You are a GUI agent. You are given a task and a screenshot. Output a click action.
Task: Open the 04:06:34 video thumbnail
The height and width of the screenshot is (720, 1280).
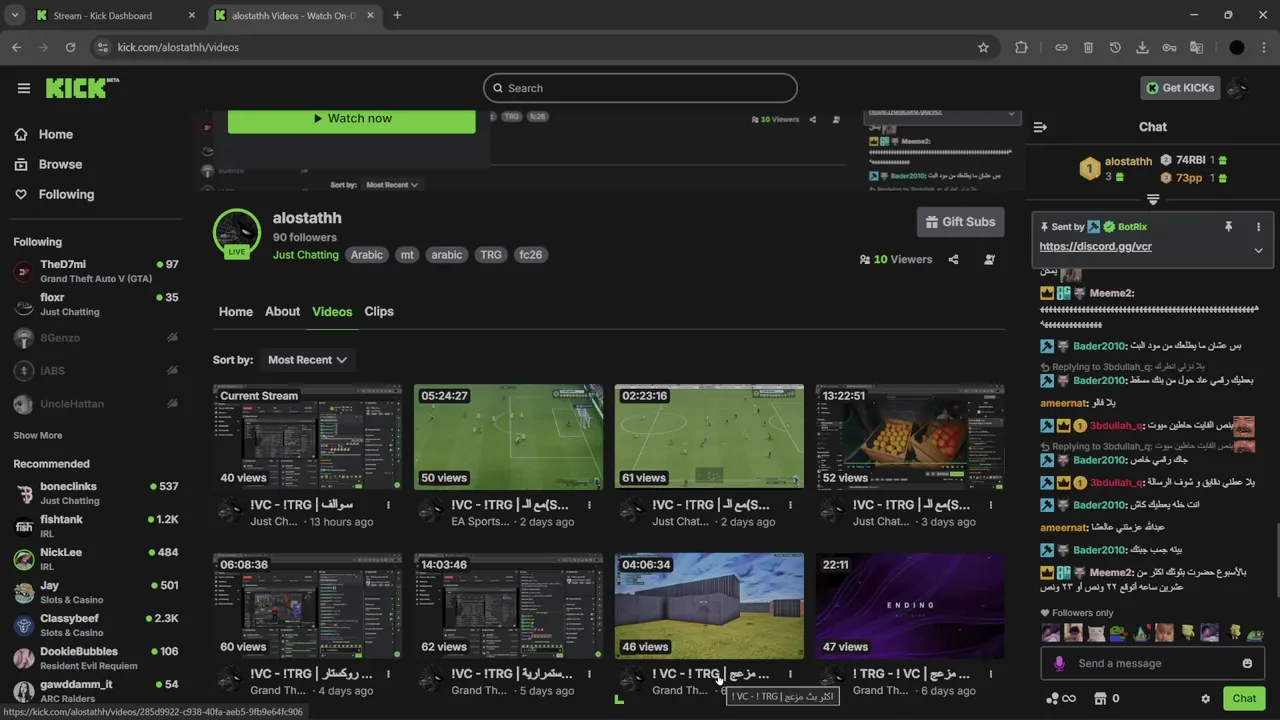tap(709, 606)
